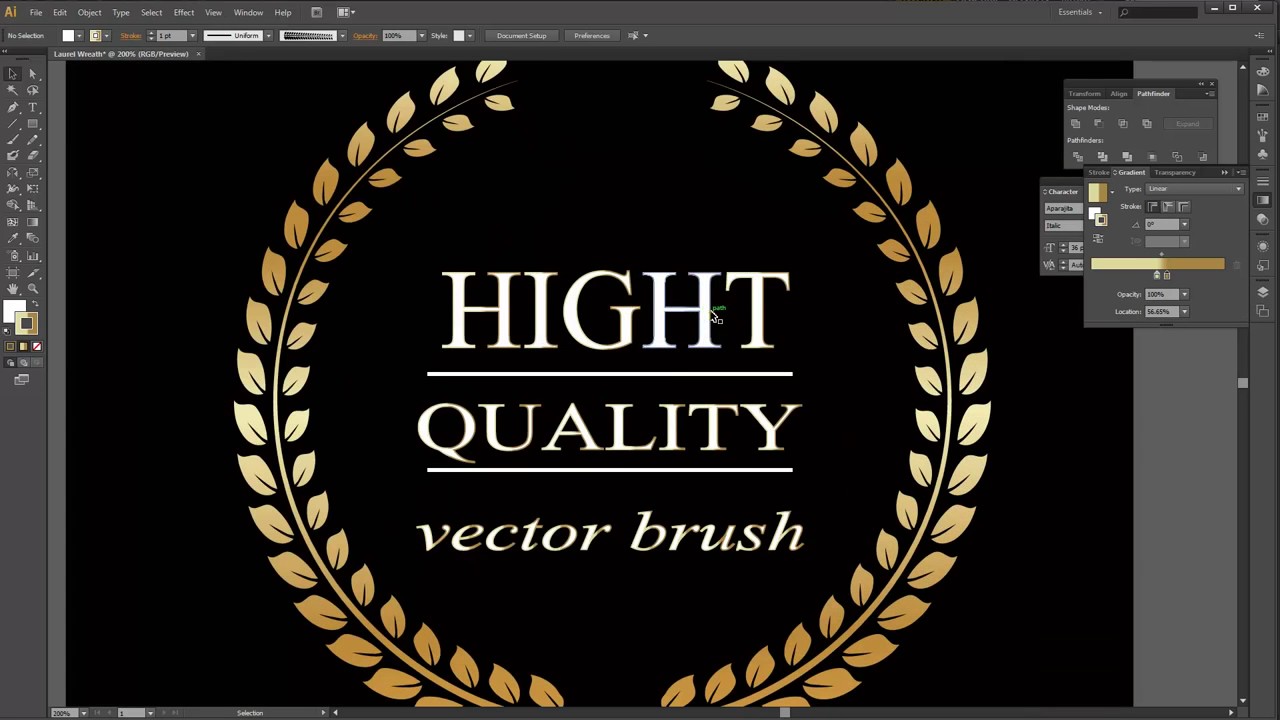The image size is (1280, 720).
Task: Select the Pen tool
Action: 13,107
